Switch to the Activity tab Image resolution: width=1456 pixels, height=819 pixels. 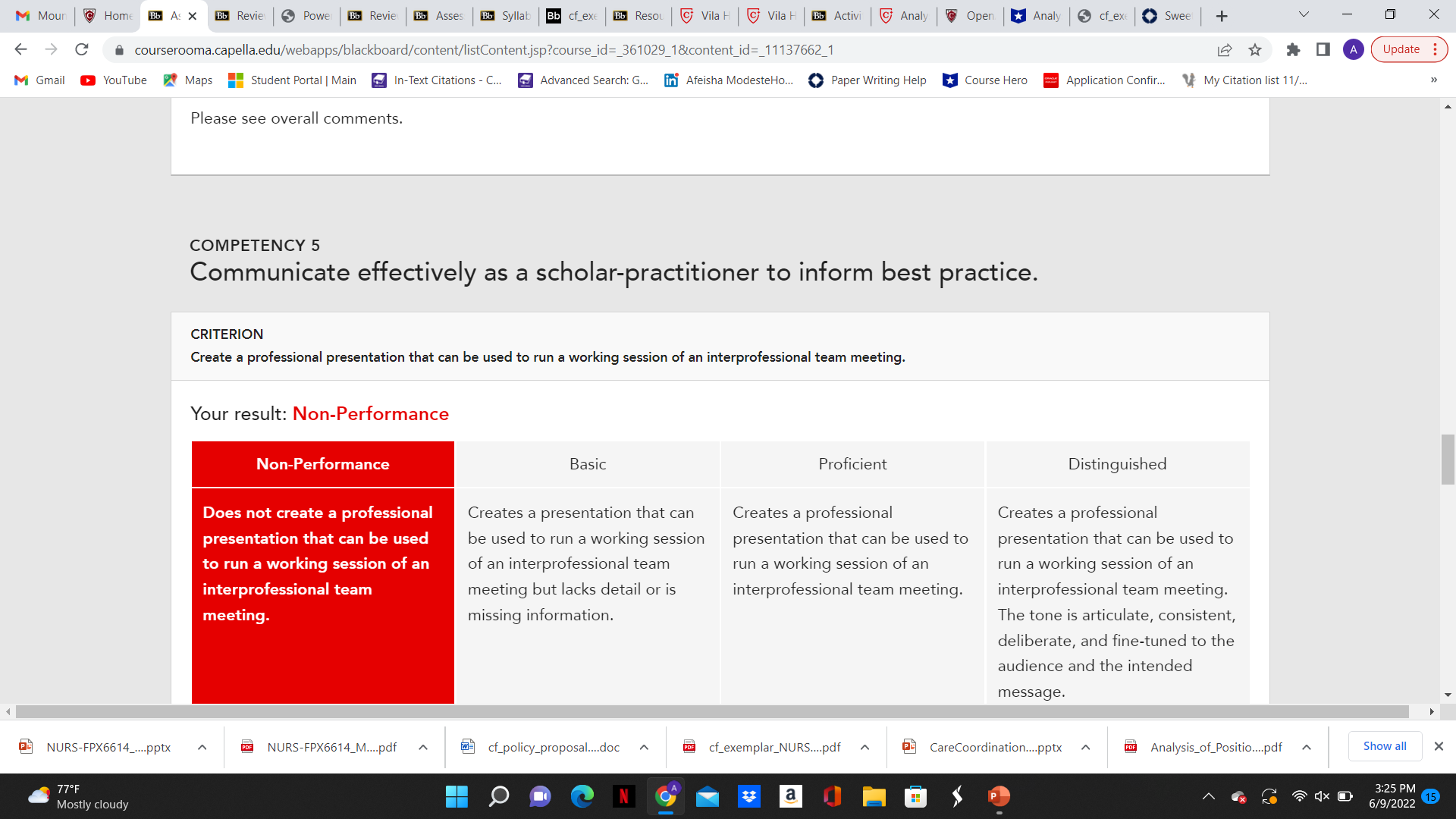[838, 16]
